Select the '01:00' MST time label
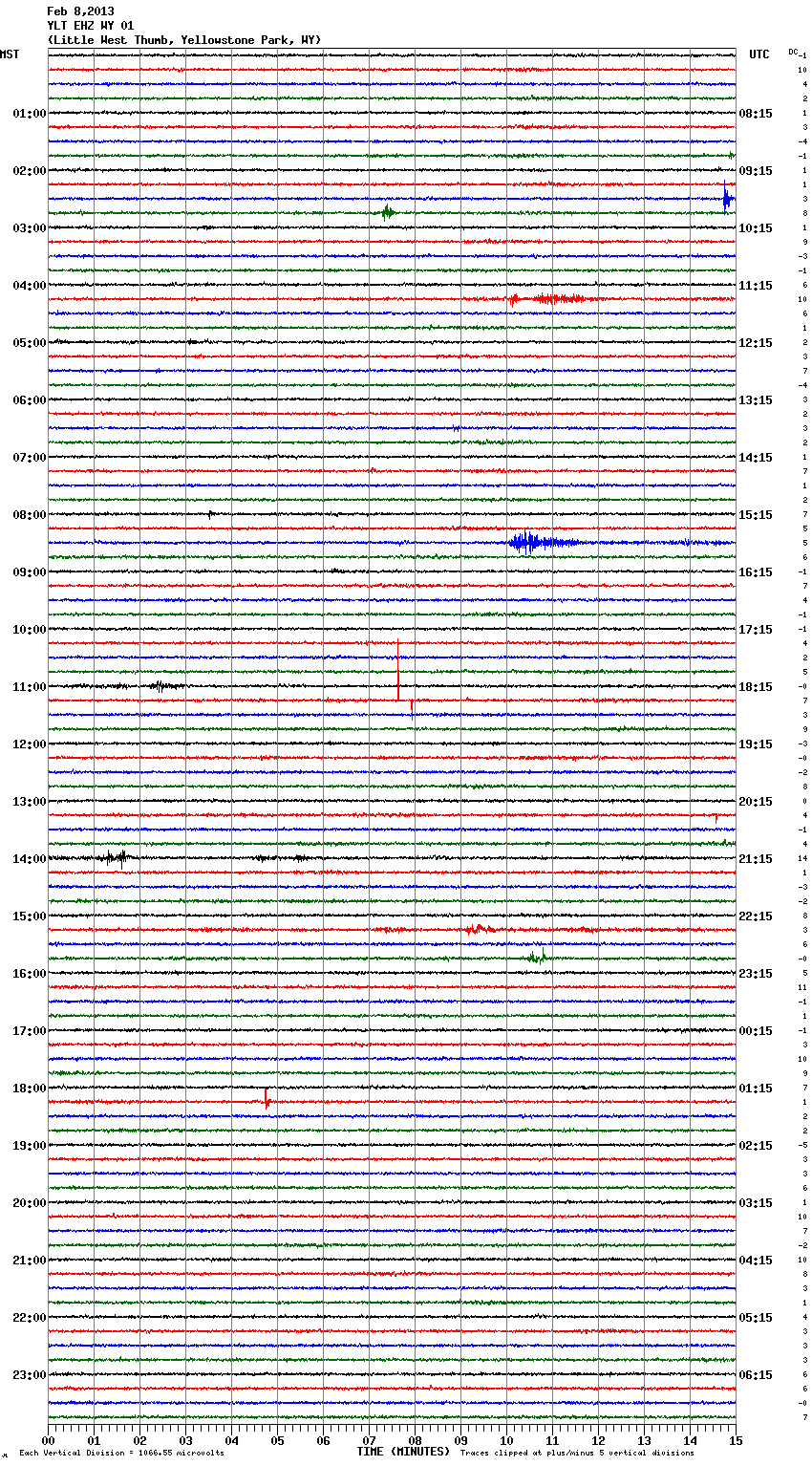The height and width of the screenshot is (1466, 812). (30, 114)
